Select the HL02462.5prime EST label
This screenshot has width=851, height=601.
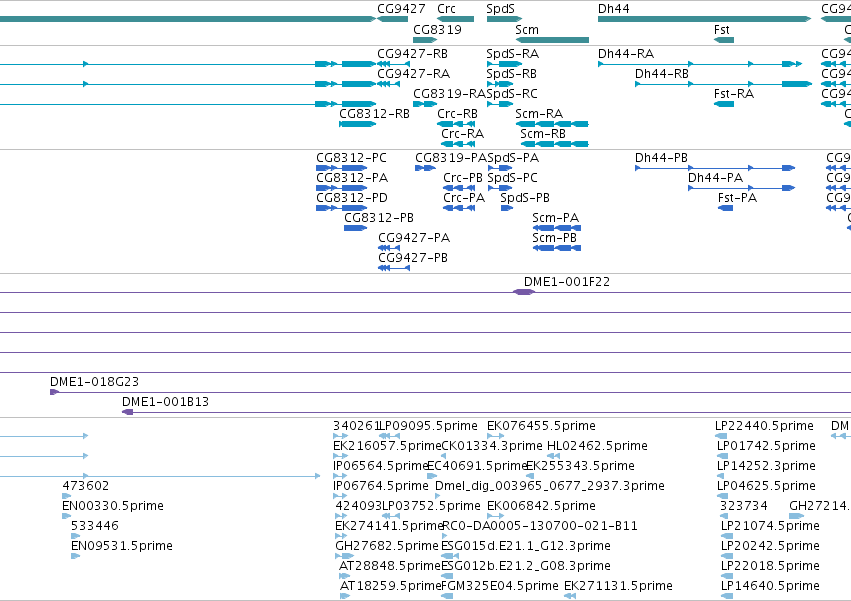coord(597,446)
